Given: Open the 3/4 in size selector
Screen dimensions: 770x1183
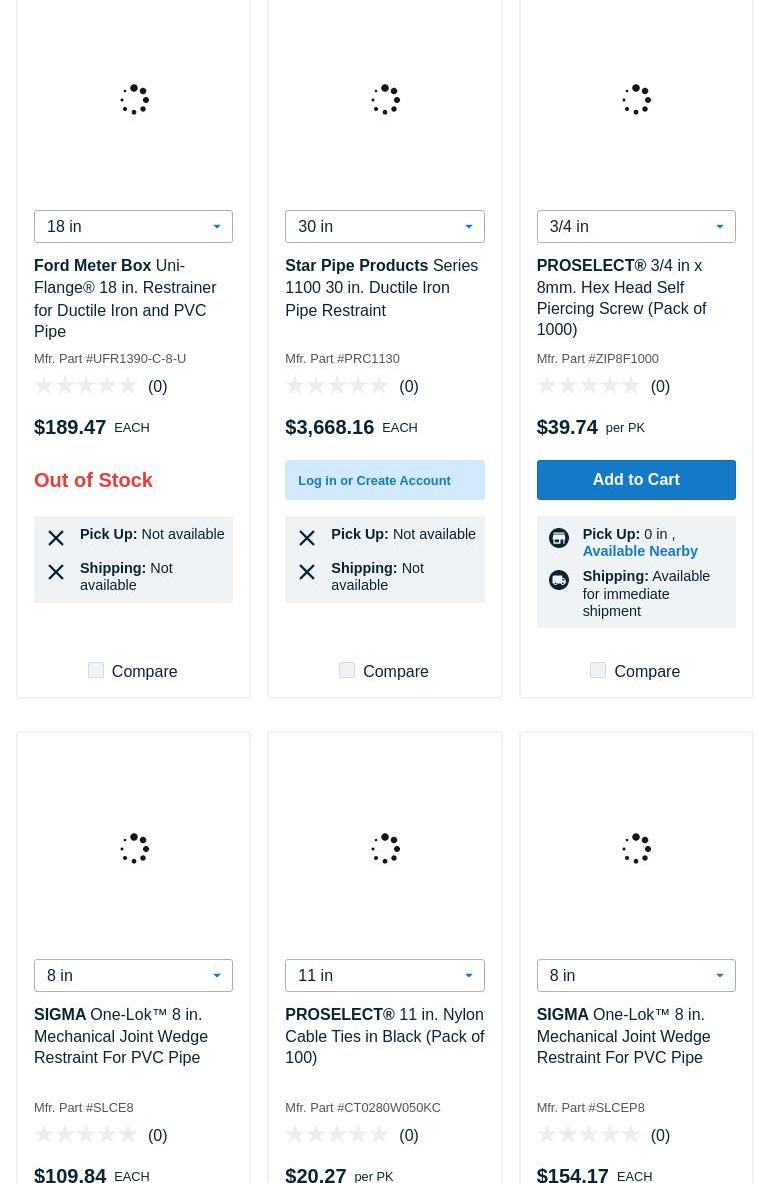Looking at the screenshot, I should tap(635, 227).
